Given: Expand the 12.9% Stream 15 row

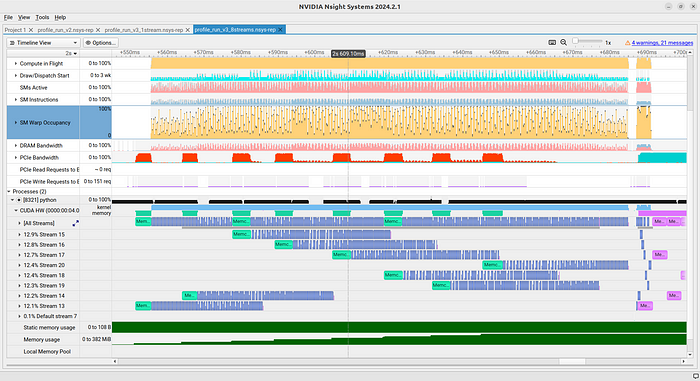Looking at the screenshot, I should click(20, 234).
